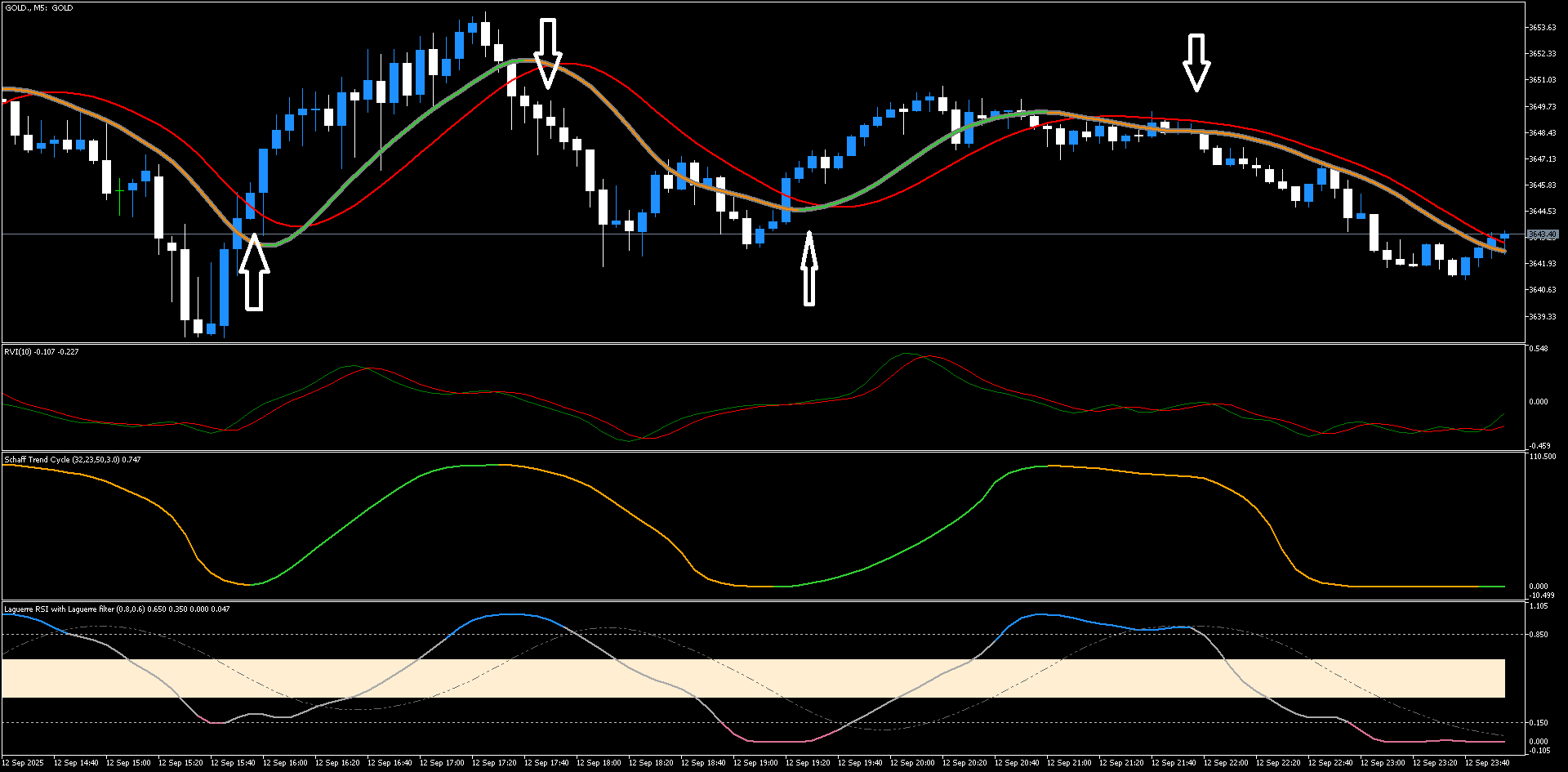
Task: Select the blue Laguerre RSI curve
Action: click(514, 615)
